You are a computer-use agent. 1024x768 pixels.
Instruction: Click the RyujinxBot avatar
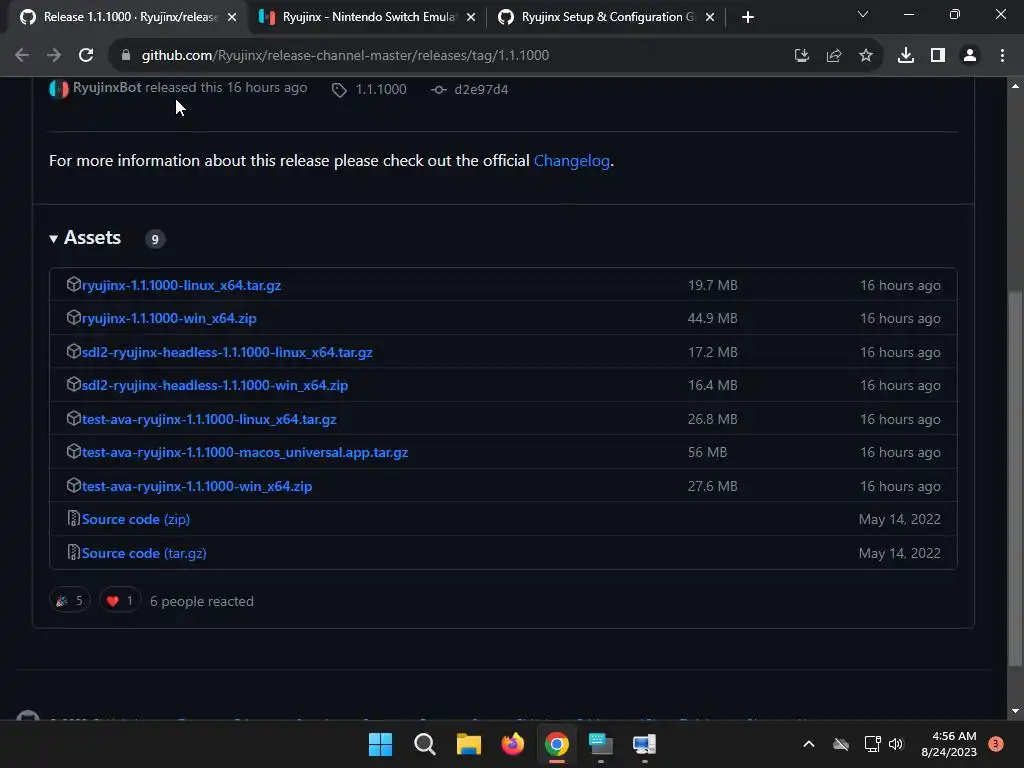click(x=59, y=89)
